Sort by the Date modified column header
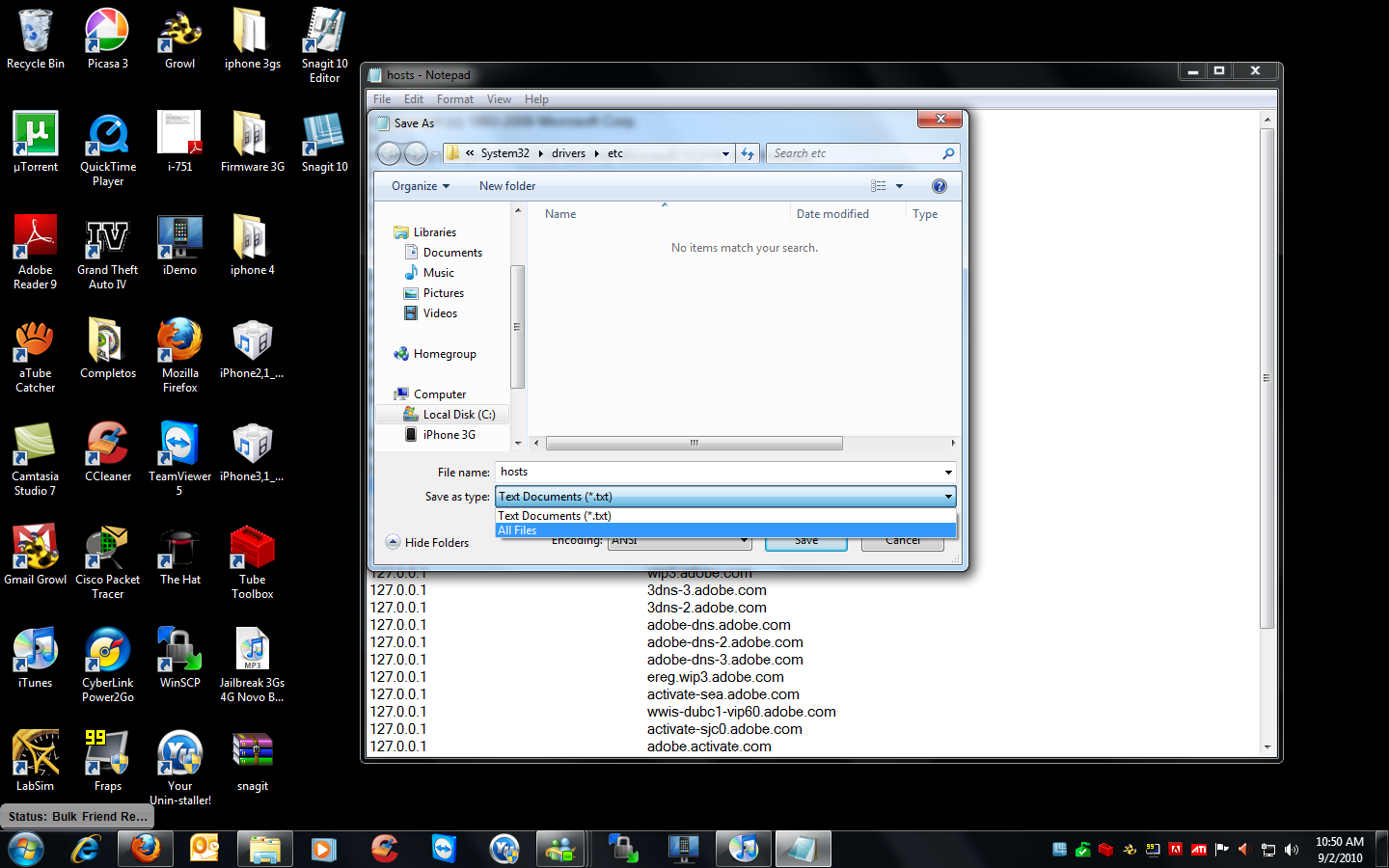The height and width of the screenshot is (868, 1389). point(832,214)
